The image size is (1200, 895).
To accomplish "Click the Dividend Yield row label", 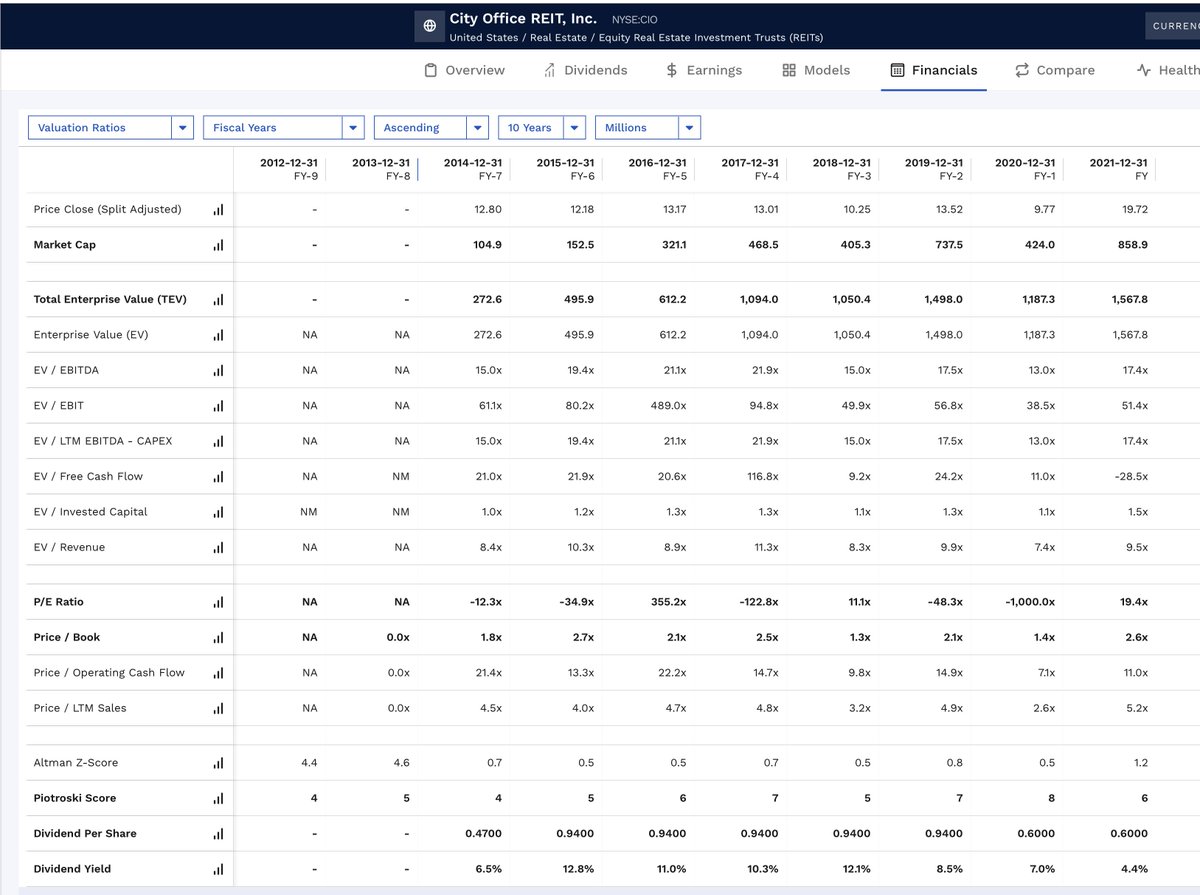I will point(72,869).
